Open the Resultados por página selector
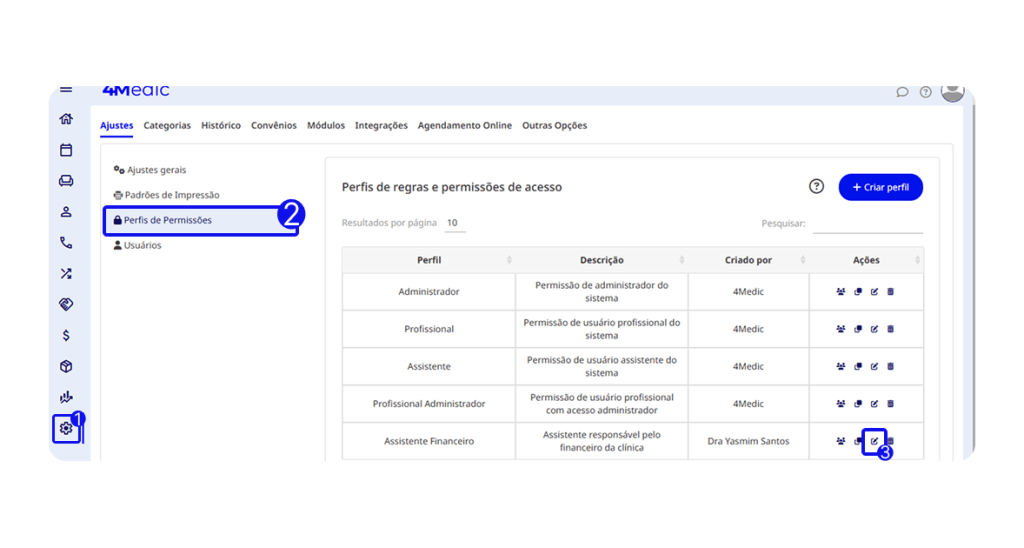Viewport: 1024px width, 548px height. (x=454, y=223)
